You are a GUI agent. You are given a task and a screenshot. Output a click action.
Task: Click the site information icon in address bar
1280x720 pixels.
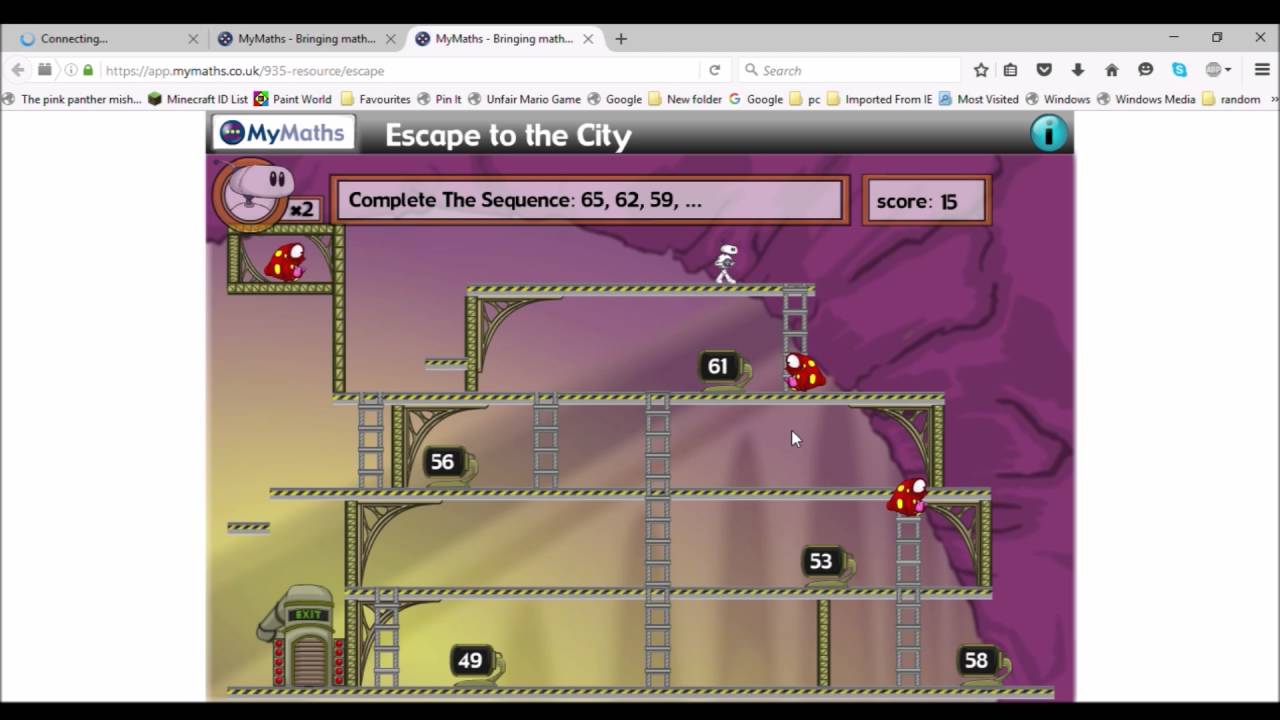(x=71, y=70)
